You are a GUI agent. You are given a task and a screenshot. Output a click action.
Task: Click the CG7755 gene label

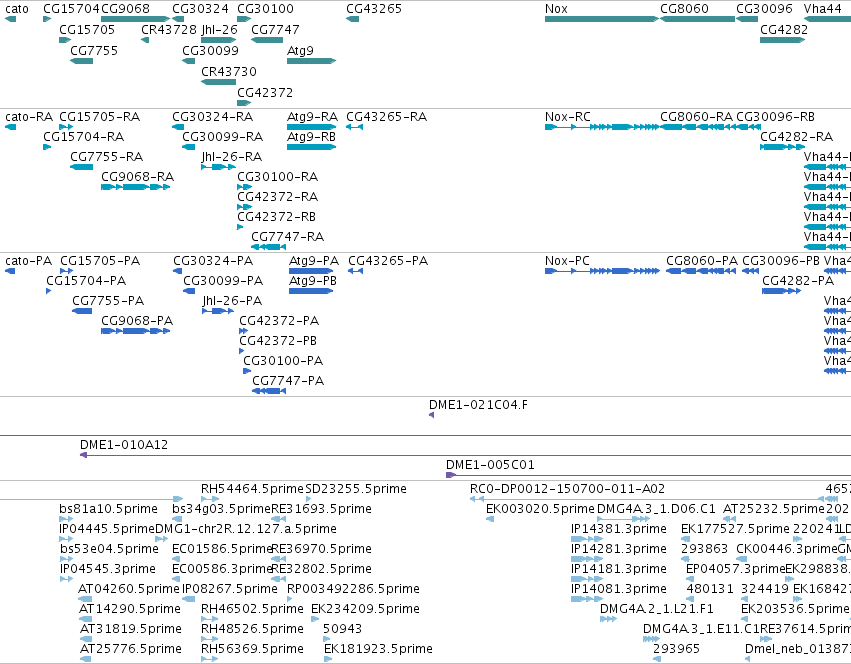pyautogui.click(x=94, y=50)
